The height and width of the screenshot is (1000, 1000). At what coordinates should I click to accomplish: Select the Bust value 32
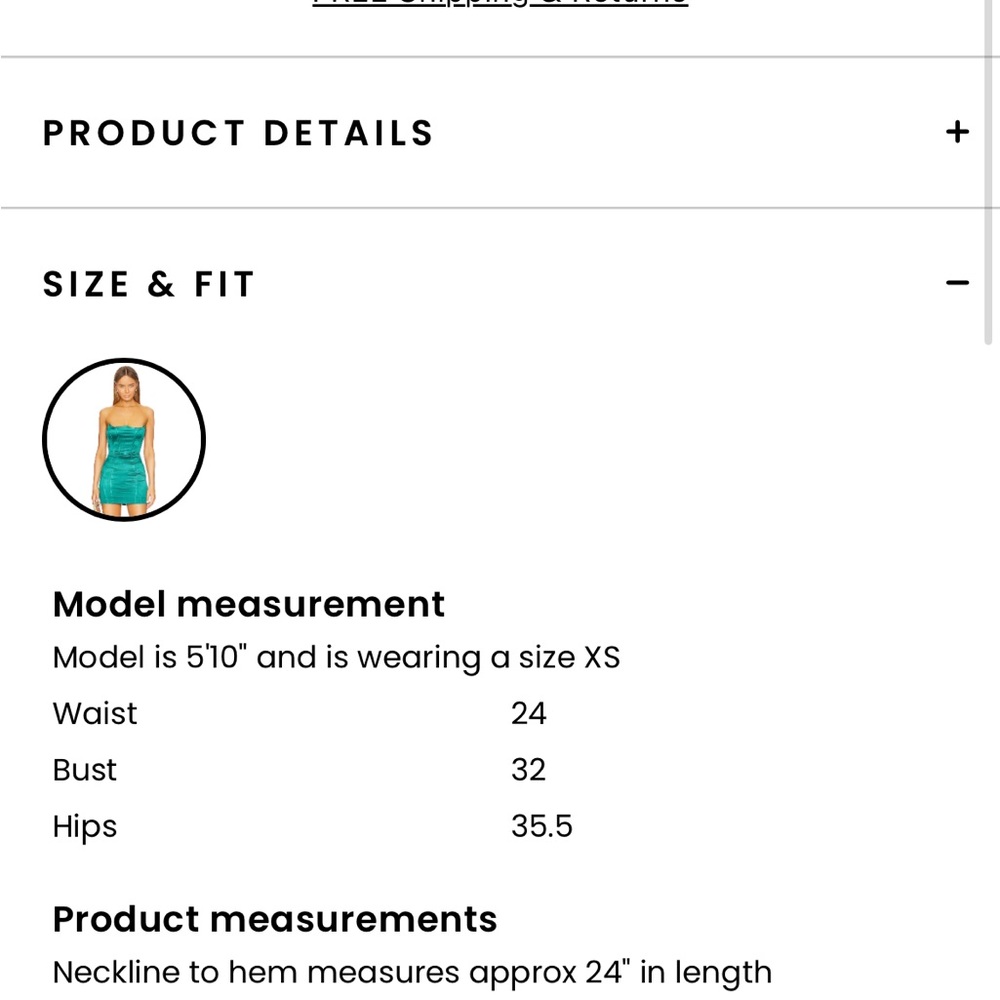528,770
